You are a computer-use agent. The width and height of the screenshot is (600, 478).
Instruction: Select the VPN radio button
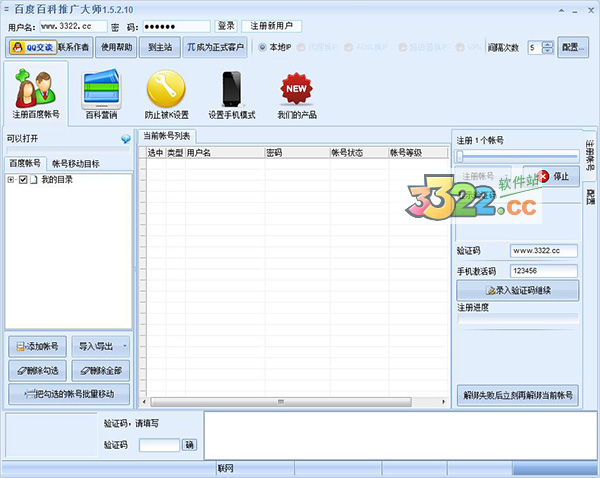click(461, 47)
